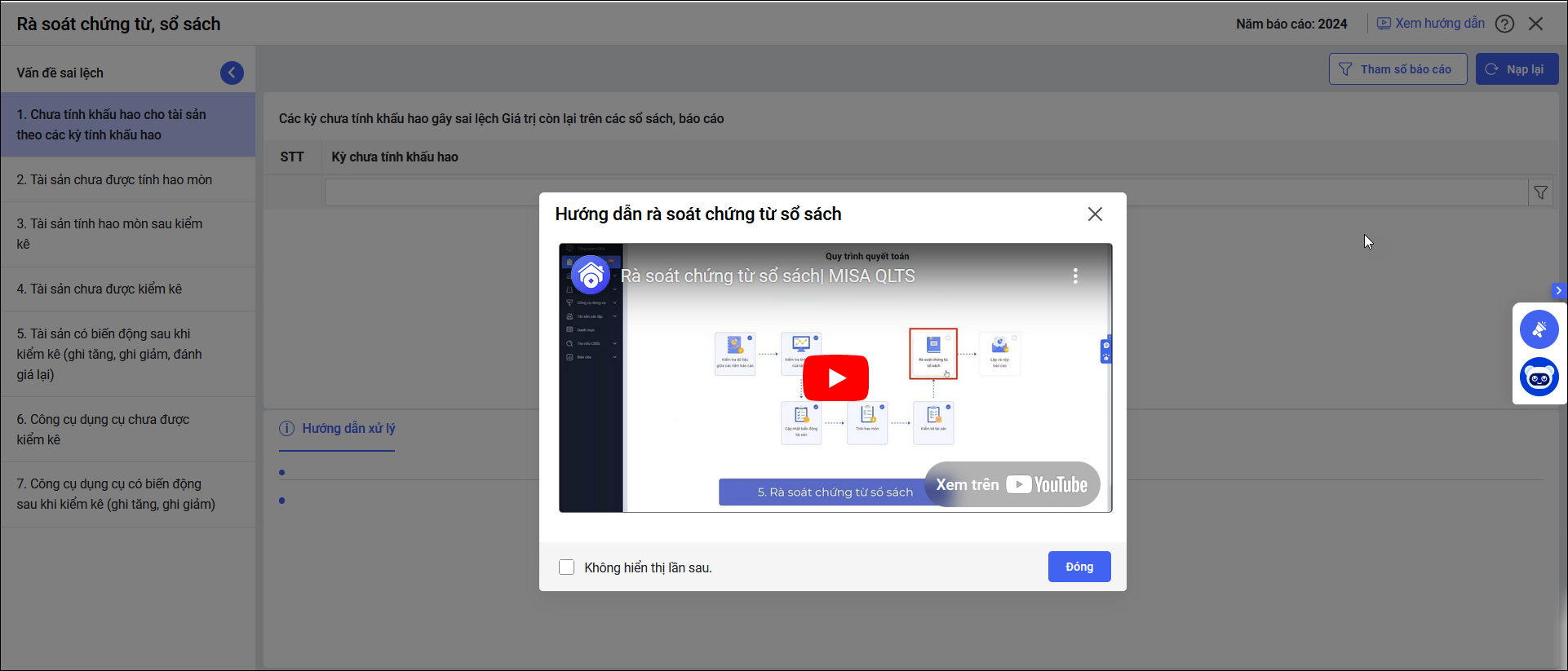This screenshot has width=1568, height=671.
Task: Play the YouTube guide video
Action: pyautogui.click(x=835, y=377)
